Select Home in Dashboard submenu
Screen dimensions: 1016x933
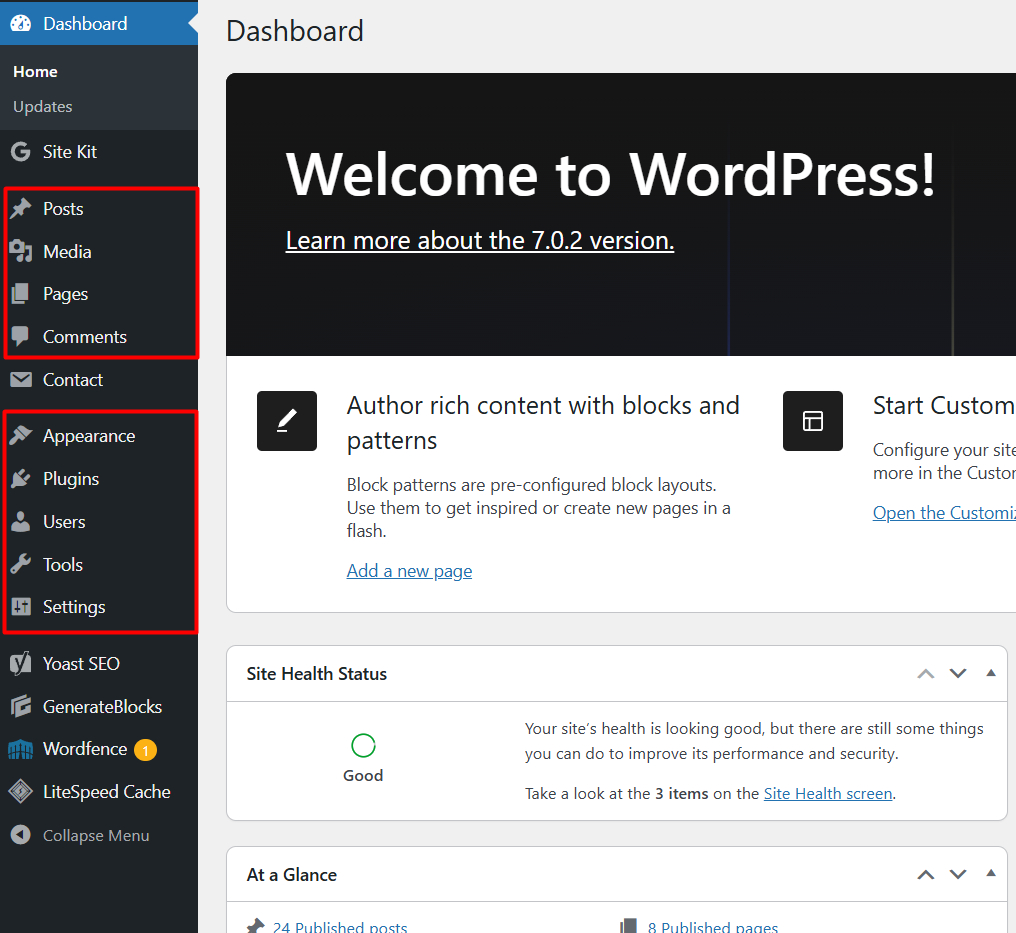click(x=35, y=71)
